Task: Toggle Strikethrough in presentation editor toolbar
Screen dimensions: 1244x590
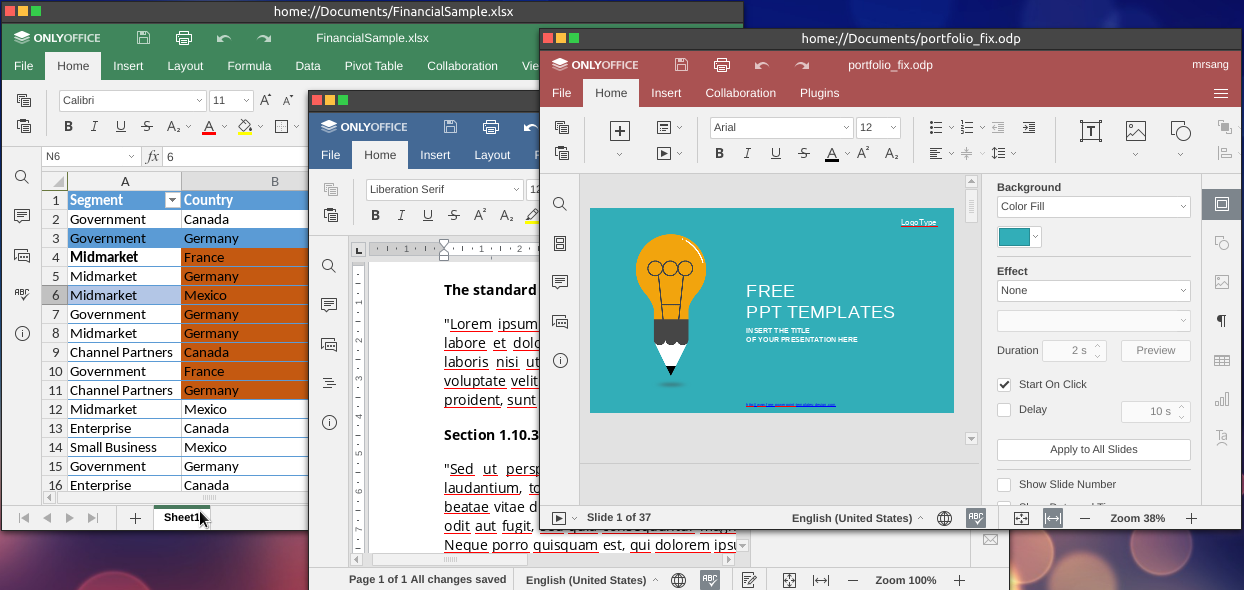Action: (804, 153)
